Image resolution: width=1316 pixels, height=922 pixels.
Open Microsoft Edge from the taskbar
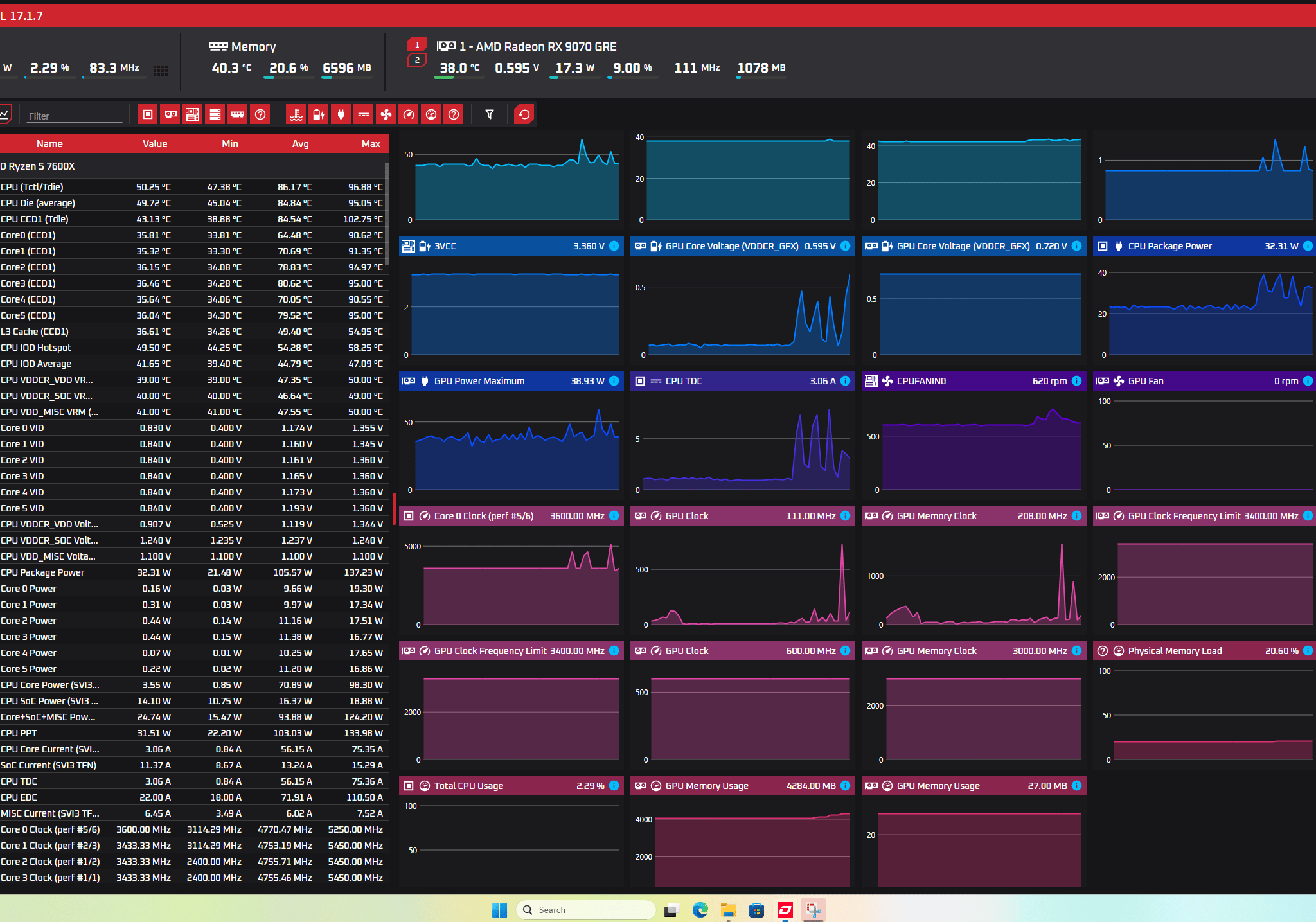tap(700, 910)
